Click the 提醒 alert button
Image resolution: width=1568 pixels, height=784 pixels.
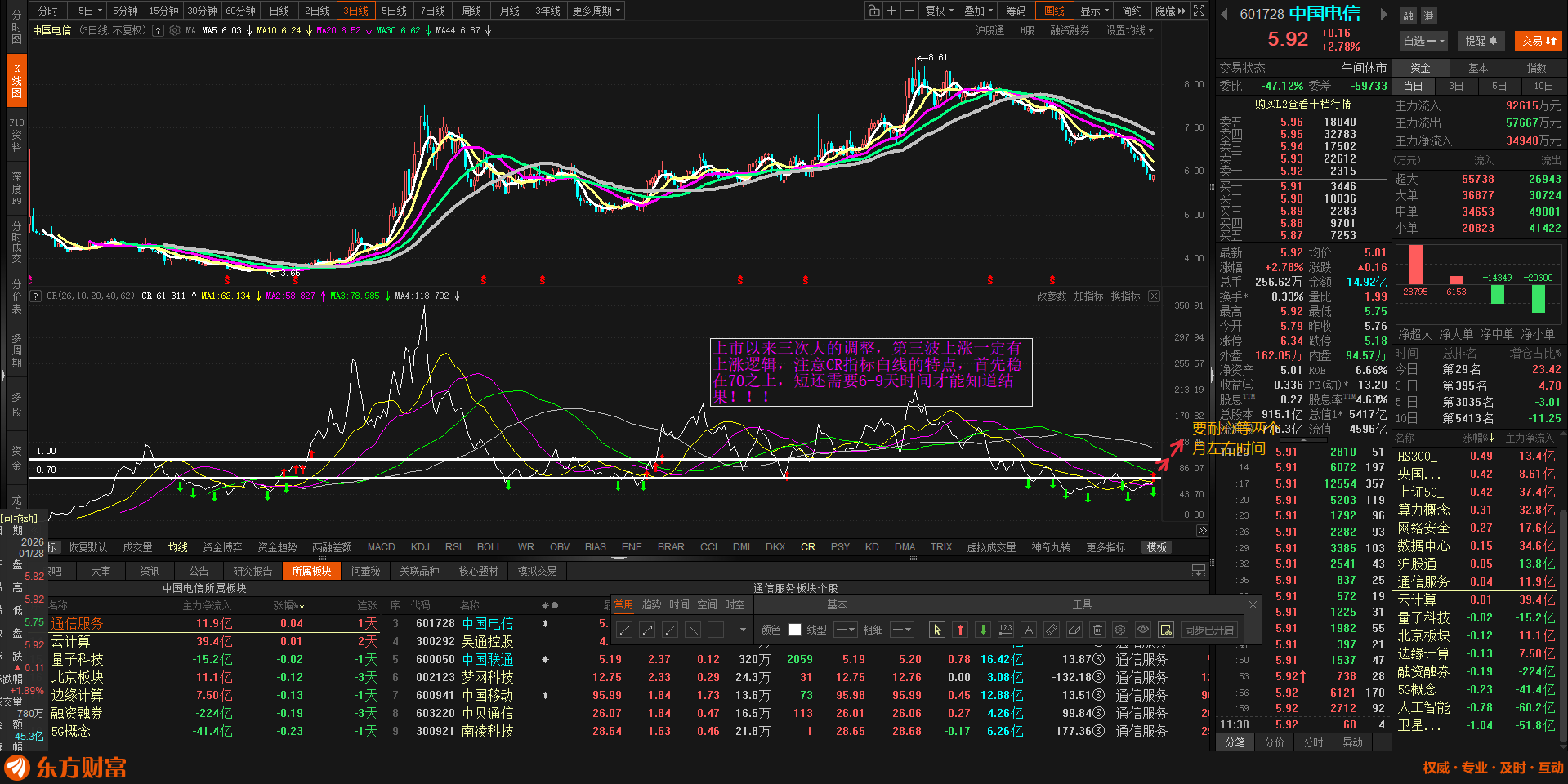(1481, 41)
